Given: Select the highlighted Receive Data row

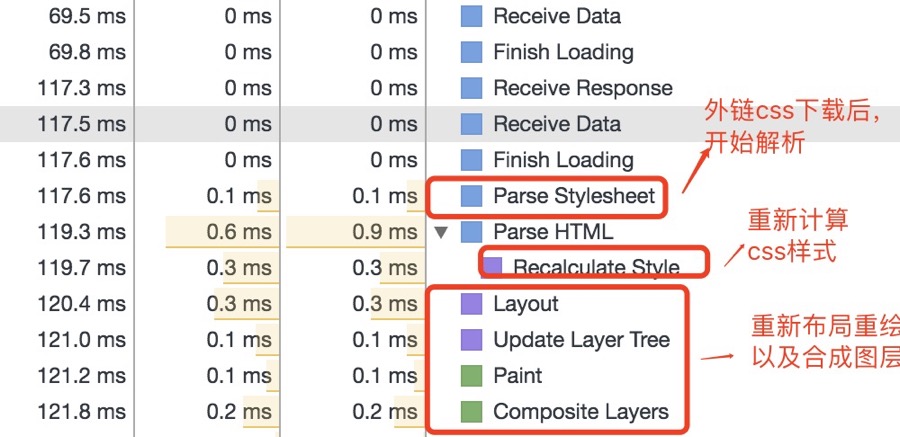Looking at the screenshot, I should pos(450,124).
